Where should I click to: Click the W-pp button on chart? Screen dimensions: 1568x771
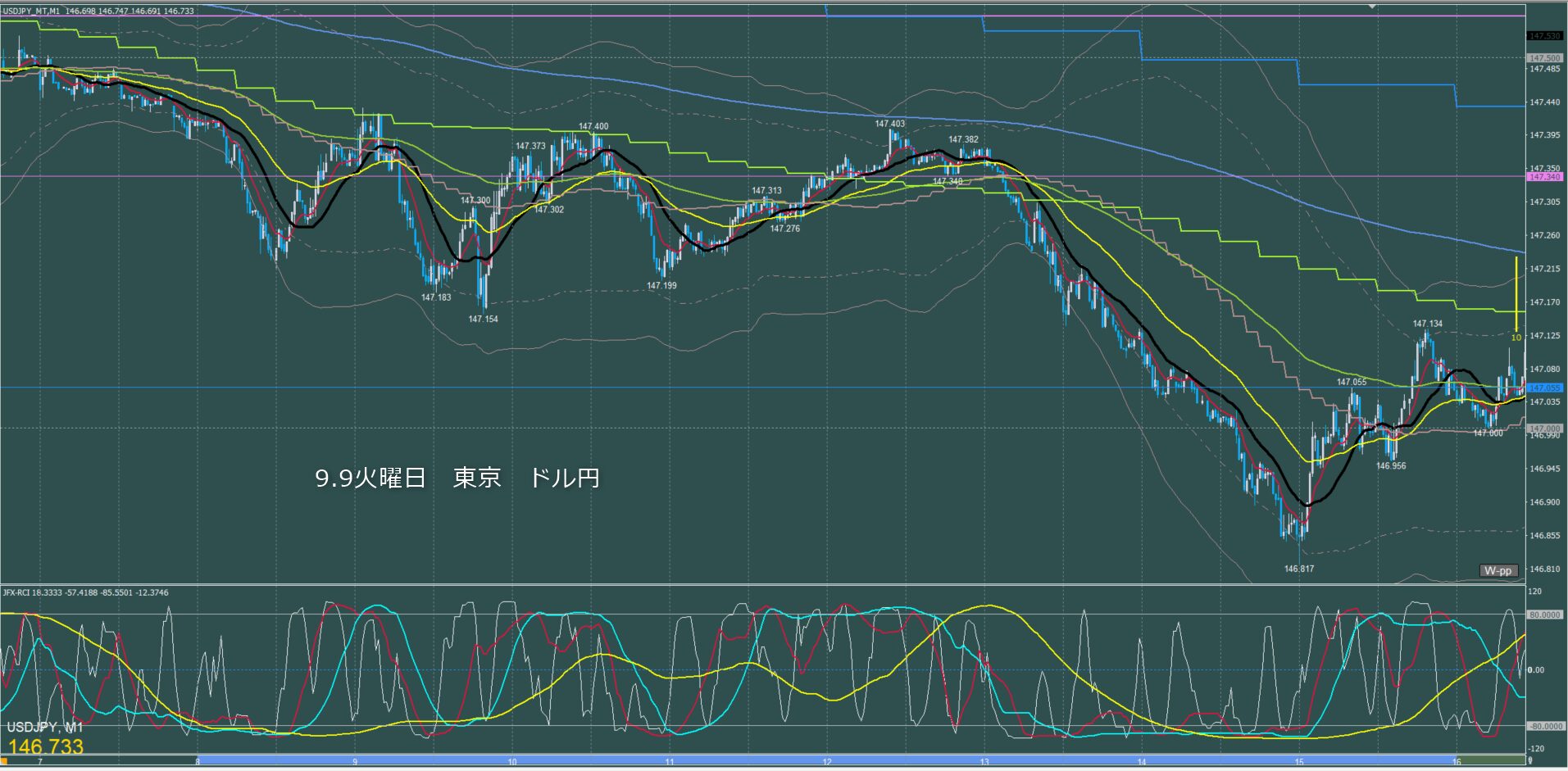(x=1498, y=571)
